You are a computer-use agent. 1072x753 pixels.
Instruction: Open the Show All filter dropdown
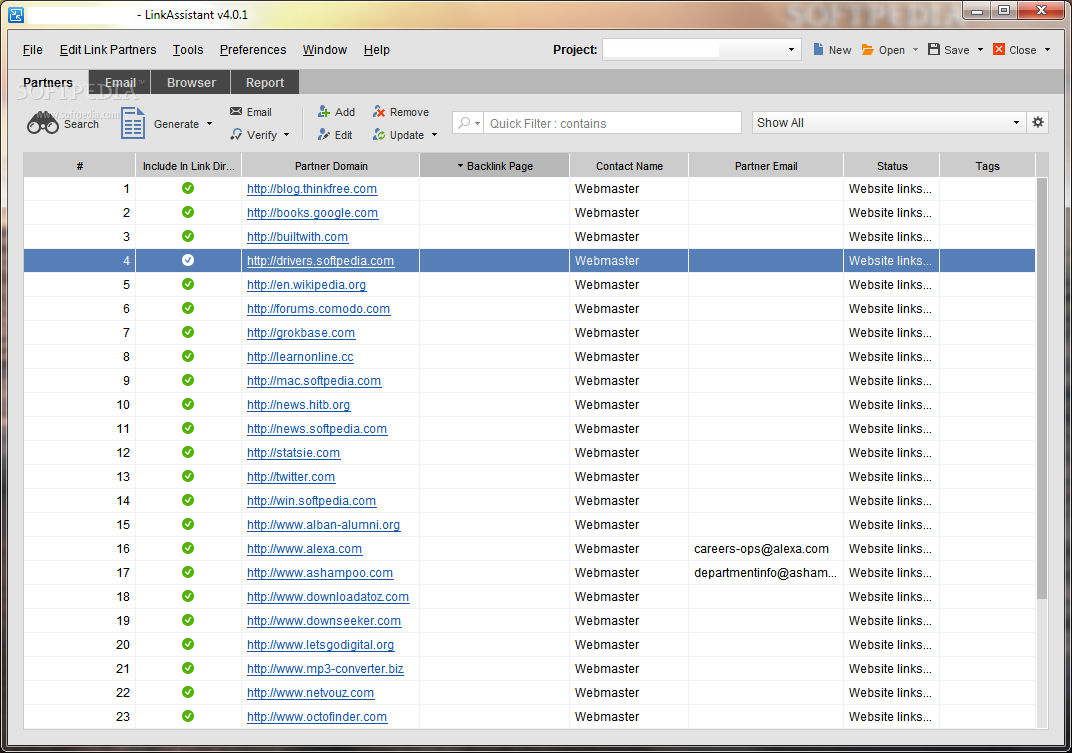(1016, 122)
